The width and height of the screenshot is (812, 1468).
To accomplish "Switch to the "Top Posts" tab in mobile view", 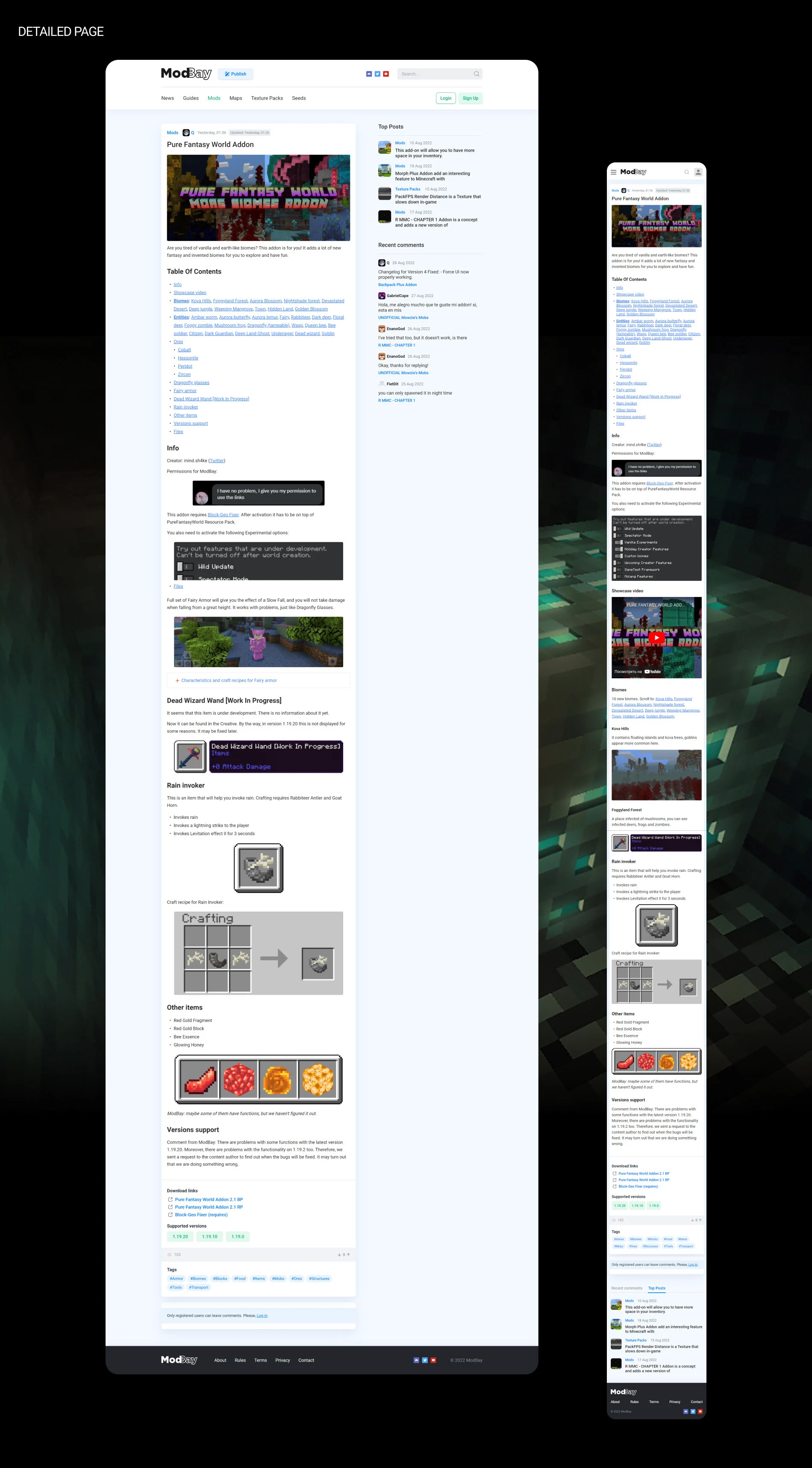I will pyautogui.click(x=656, y=1288).
